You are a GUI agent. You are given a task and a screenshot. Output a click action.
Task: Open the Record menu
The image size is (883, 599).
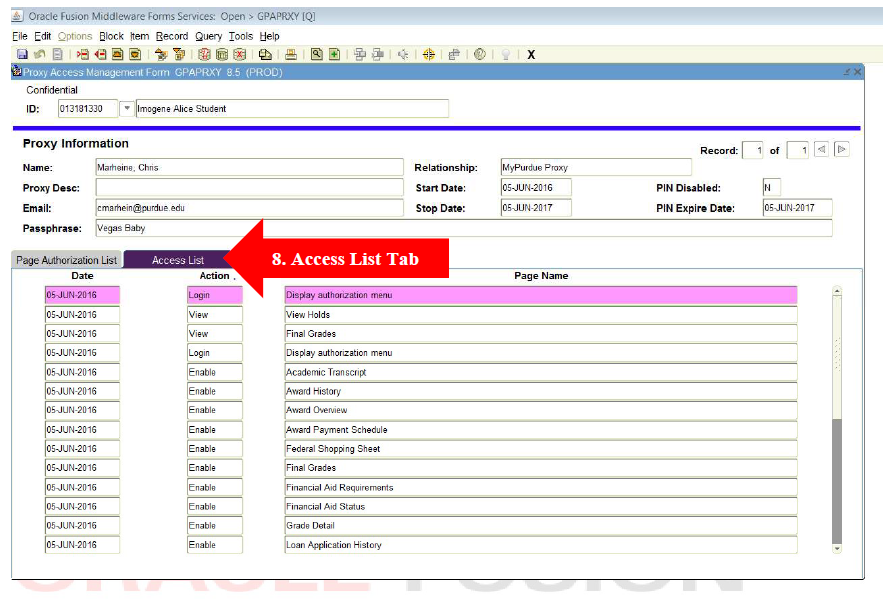172,36
